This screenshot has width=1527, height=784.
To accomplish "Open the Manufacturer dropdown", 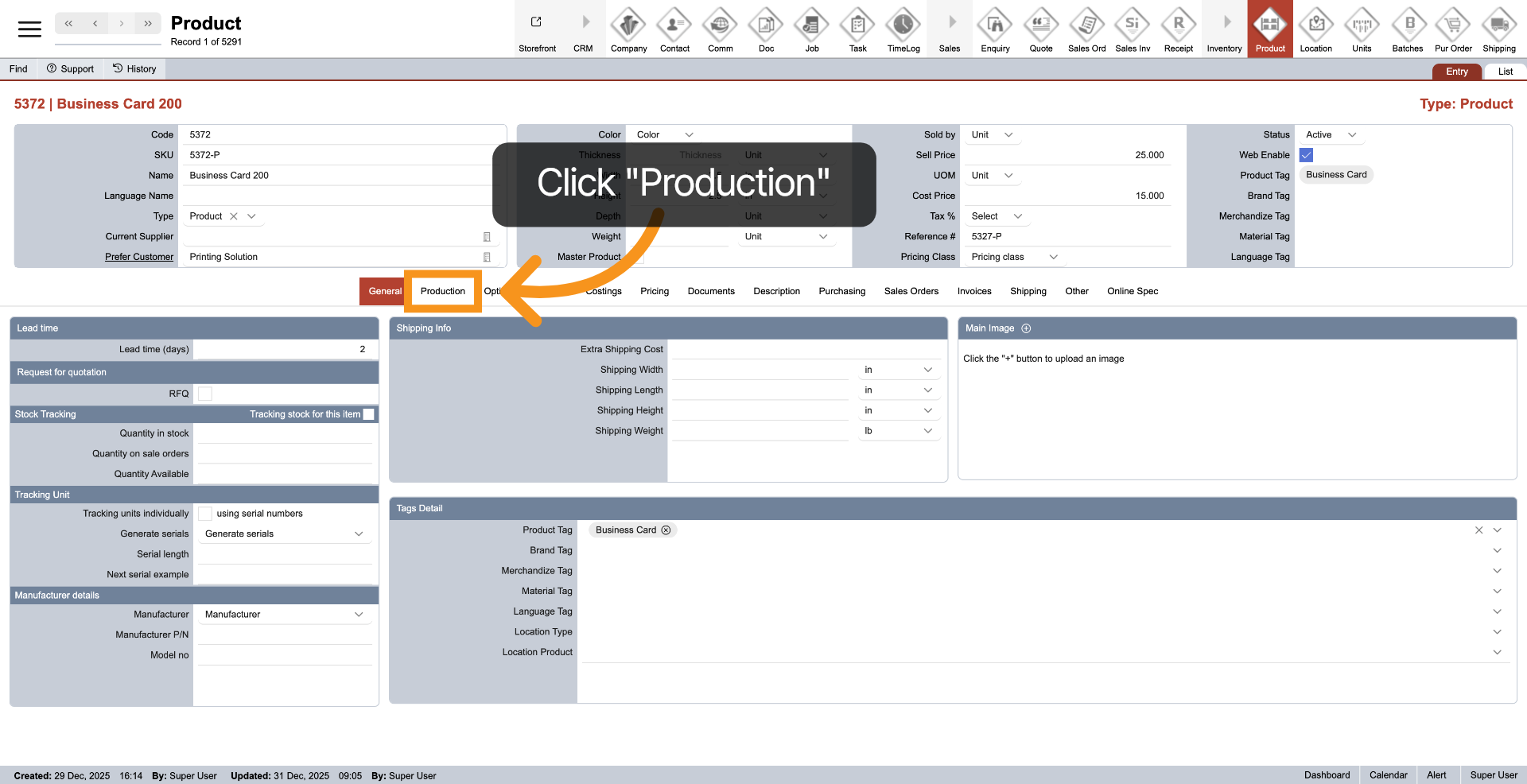I will pos(284,614).
